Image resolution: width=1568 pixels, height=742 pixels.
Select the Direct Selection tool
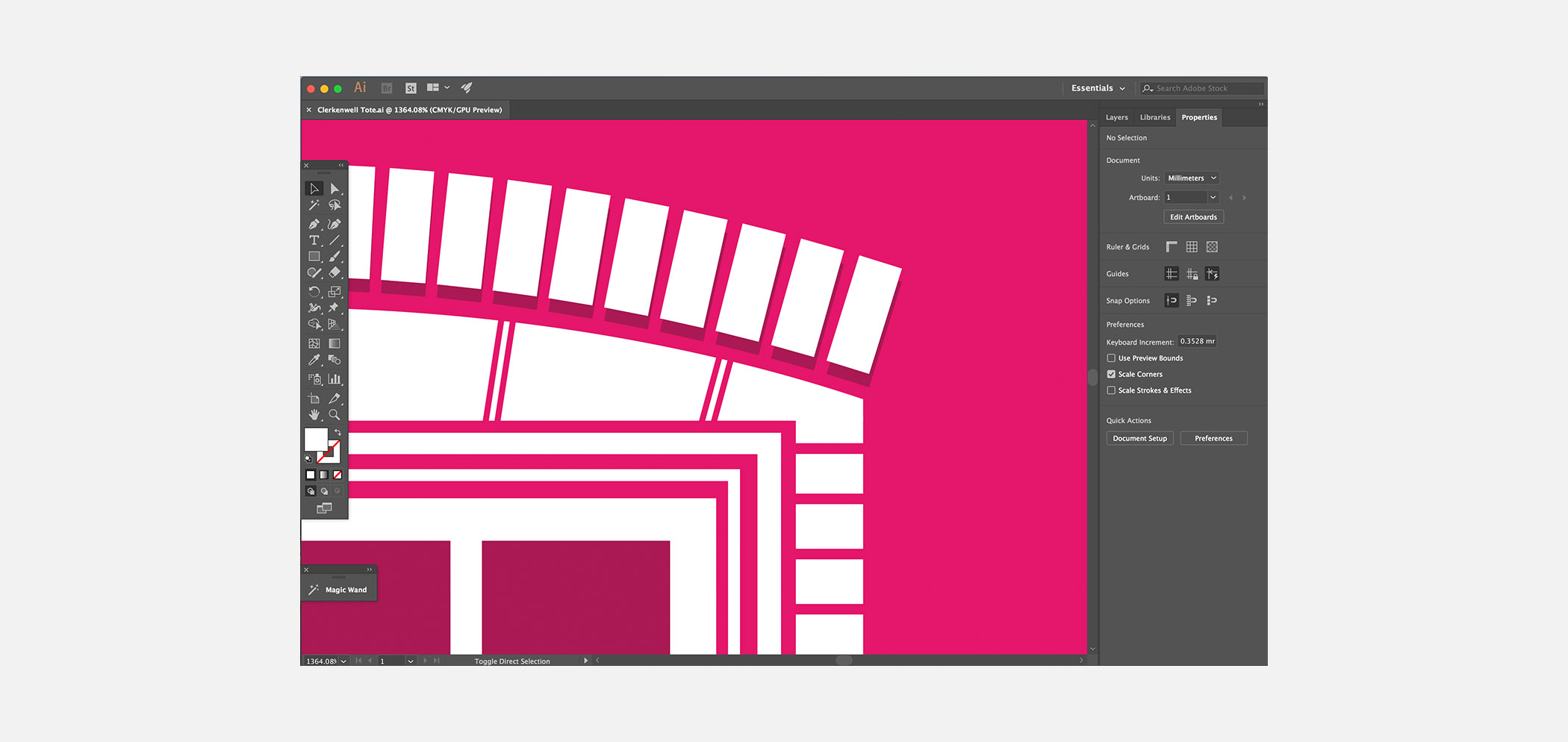[335, 189]
